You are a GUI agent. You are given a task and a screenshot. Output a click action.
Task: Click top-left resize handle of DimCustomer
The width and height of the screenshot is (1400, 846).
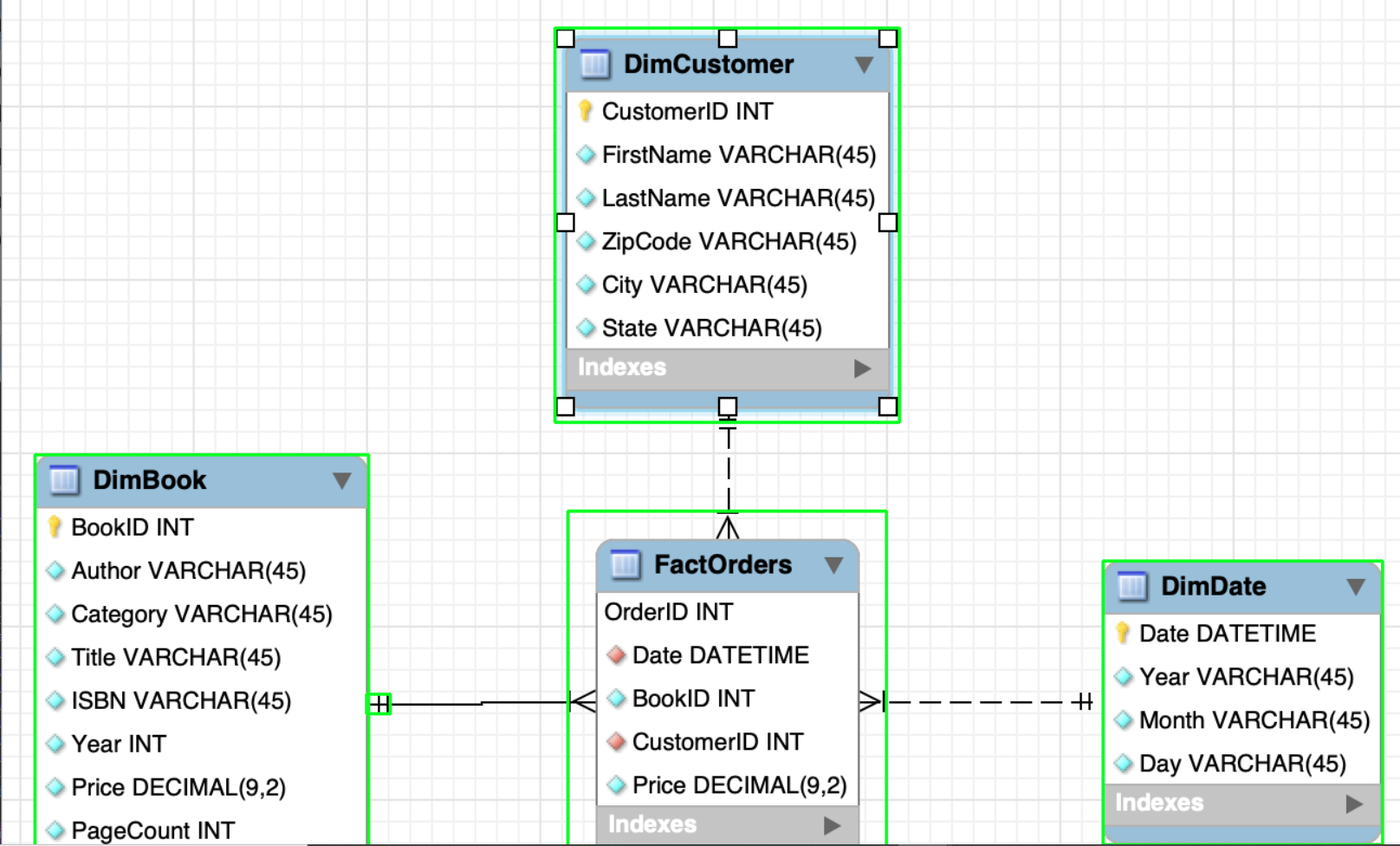pos(566,38)
